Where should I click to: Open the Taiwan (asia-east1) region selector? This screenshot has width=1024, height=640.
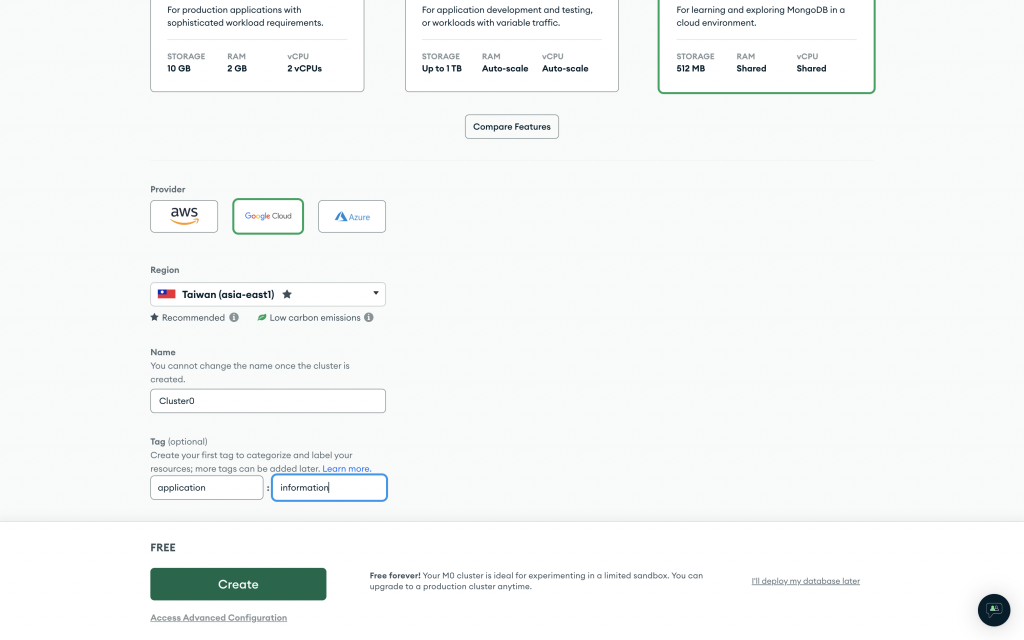[268, 294]
